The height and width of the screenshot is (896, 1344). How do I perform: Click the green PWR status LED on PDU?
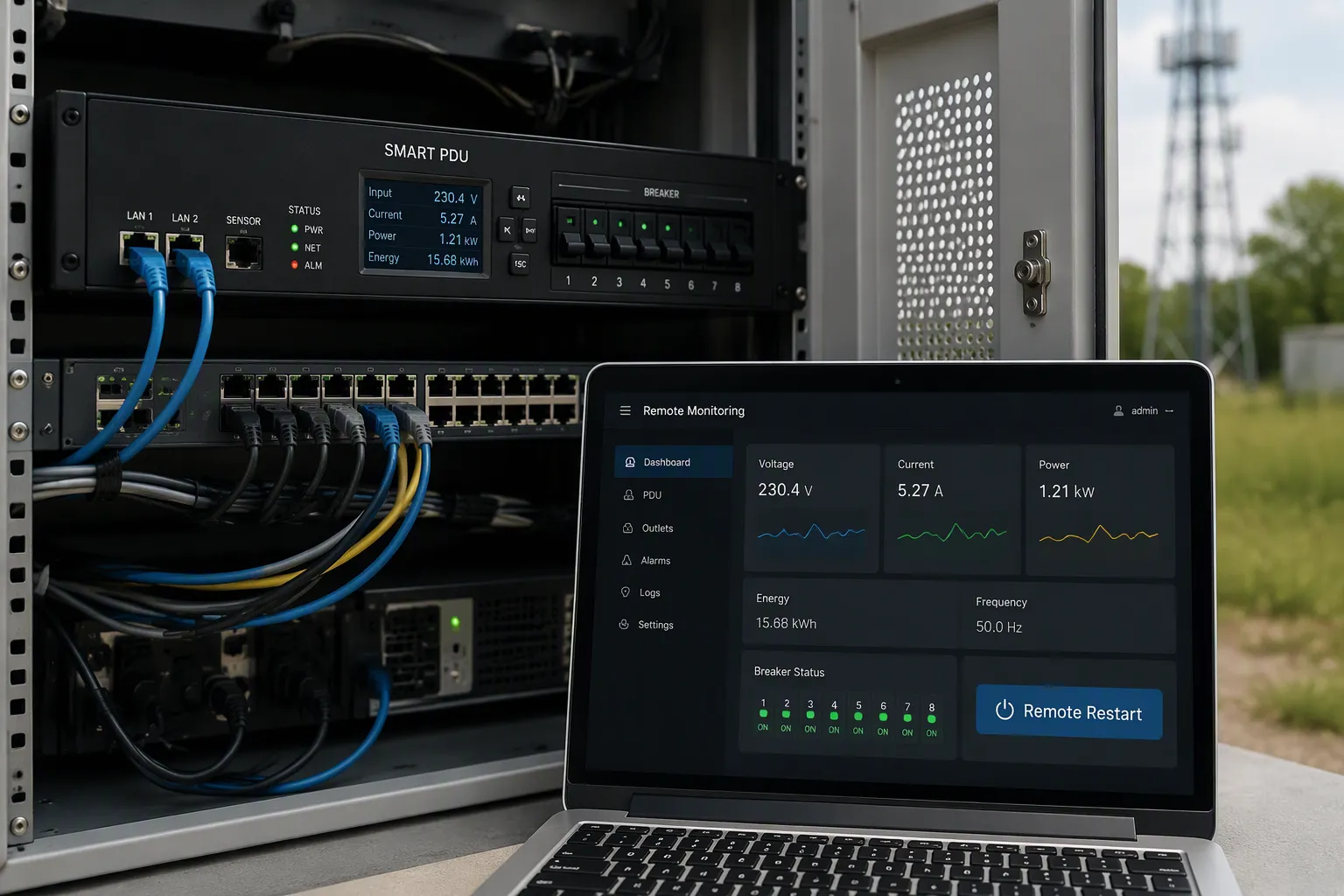click(x=294, y=228)
